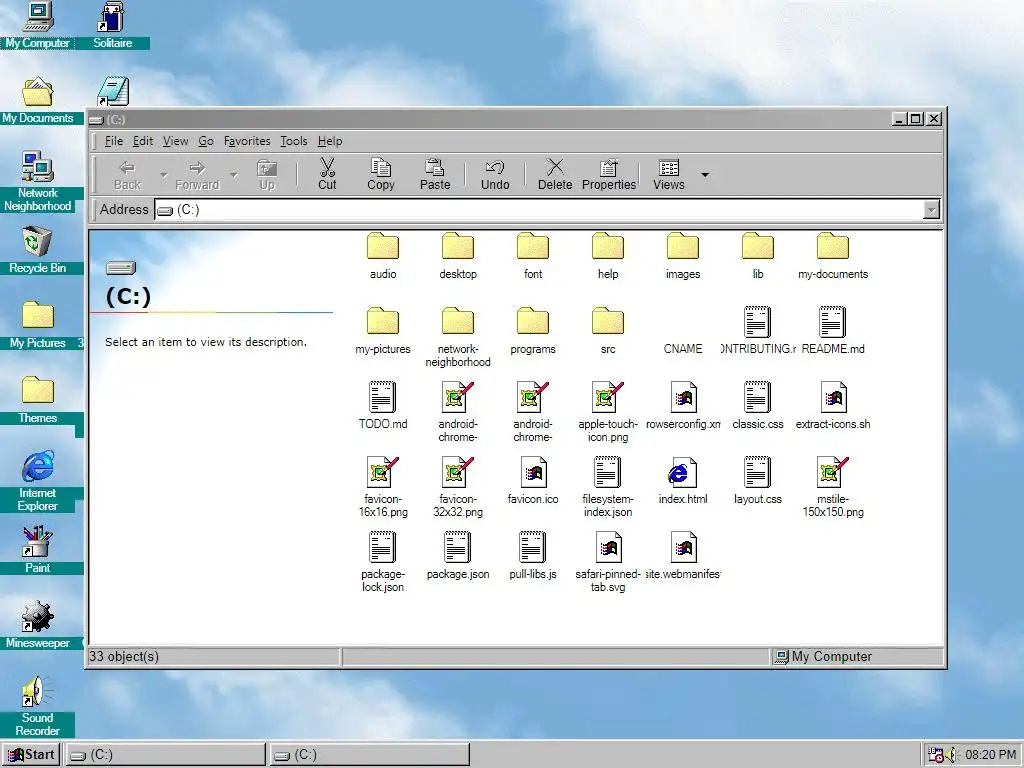1024x768 pixels.
Task: Click the Cut toolbar icon
Action: [327, 174]
